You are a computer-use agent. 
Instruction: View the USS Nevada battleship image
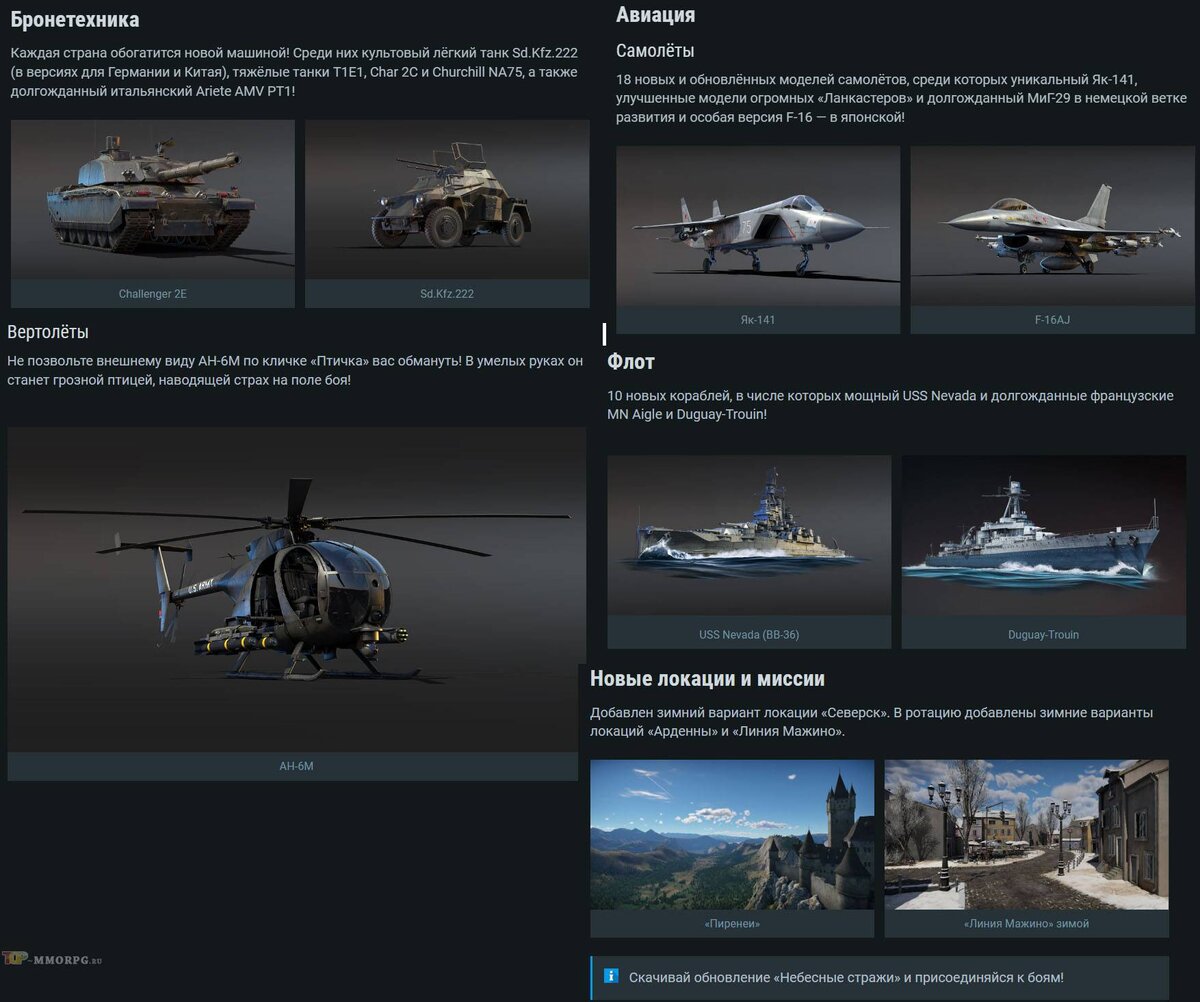pos(749,536)
